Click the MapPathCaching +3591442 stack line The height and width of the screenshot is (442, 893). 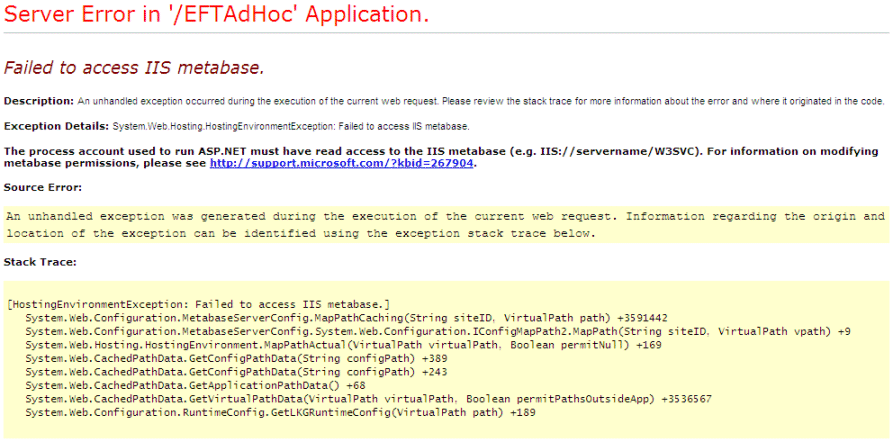coord(346,318)
